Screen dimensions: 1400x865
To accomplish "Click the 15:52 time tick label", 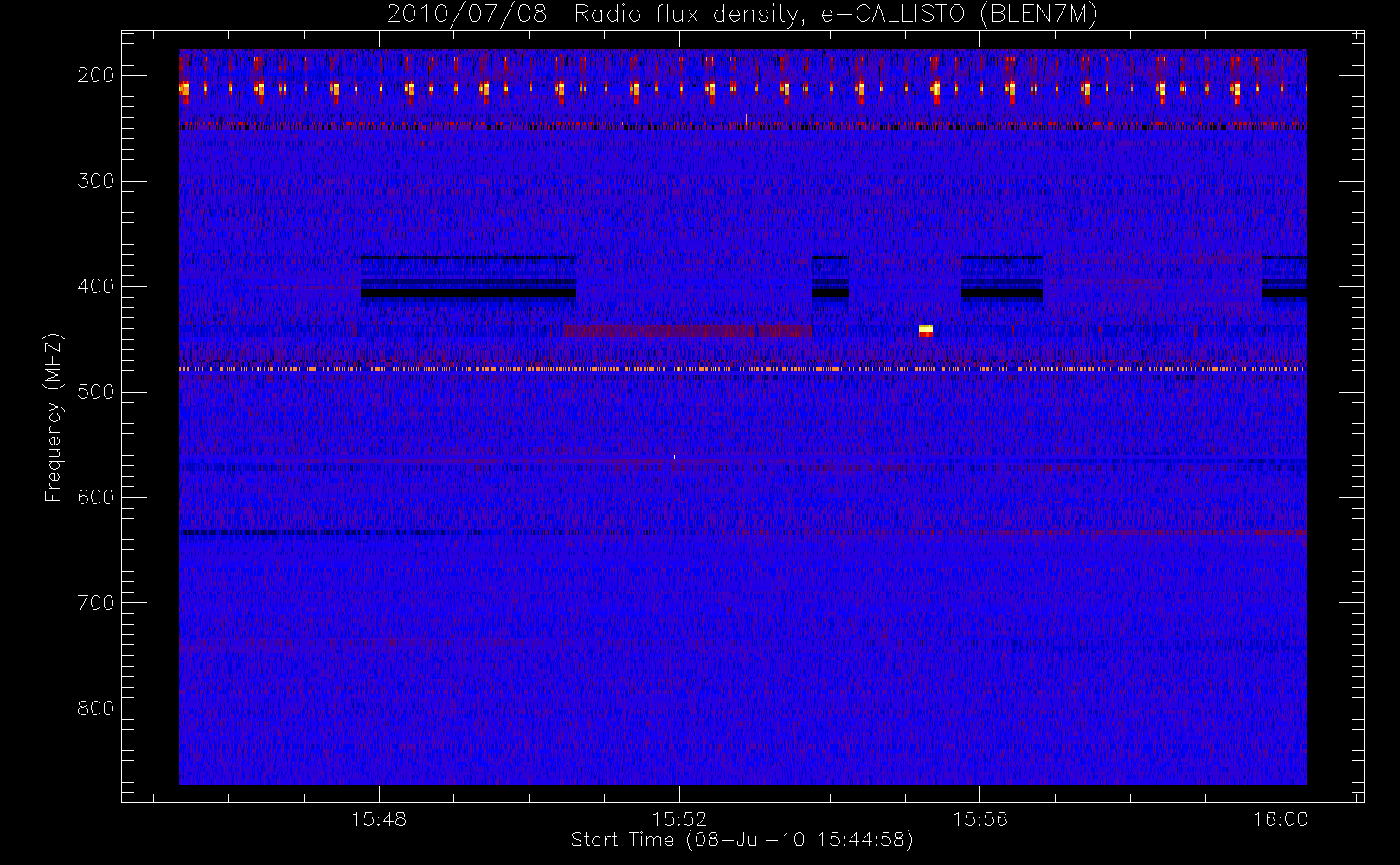I will (x=679, y=819).
